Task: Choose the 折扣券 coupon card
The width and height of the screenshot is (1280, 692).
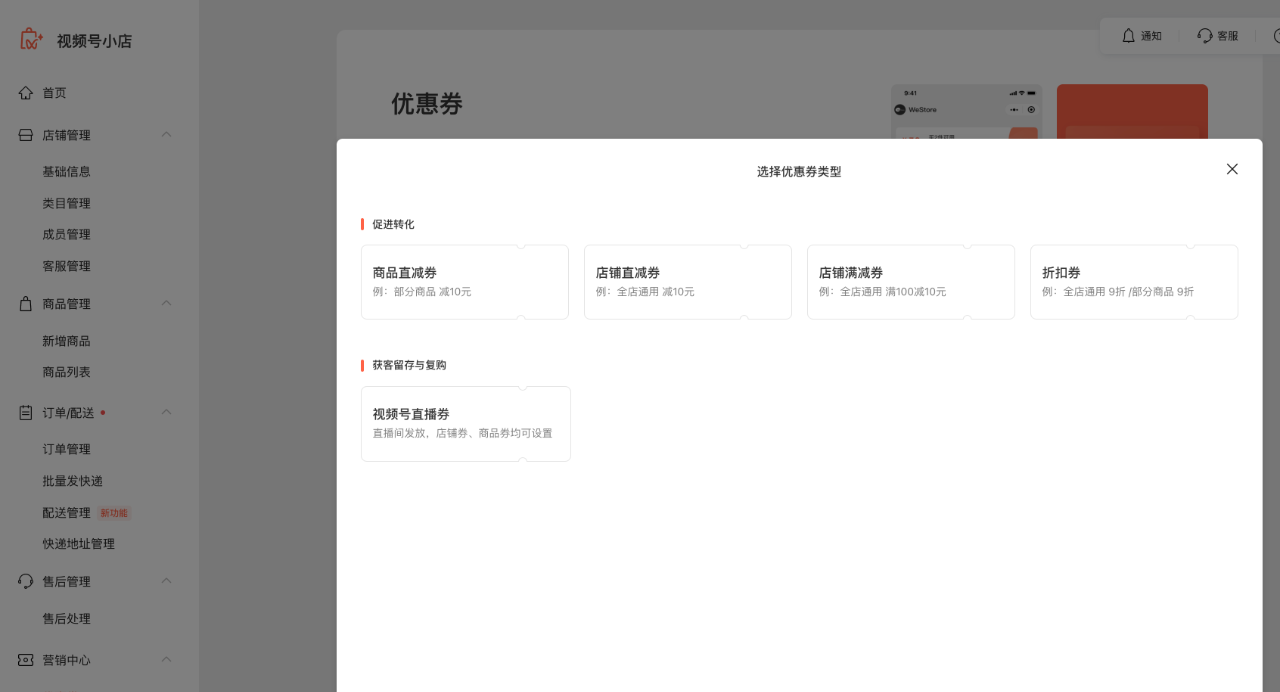Action: pyautogui.click(x=1134, y=282)
